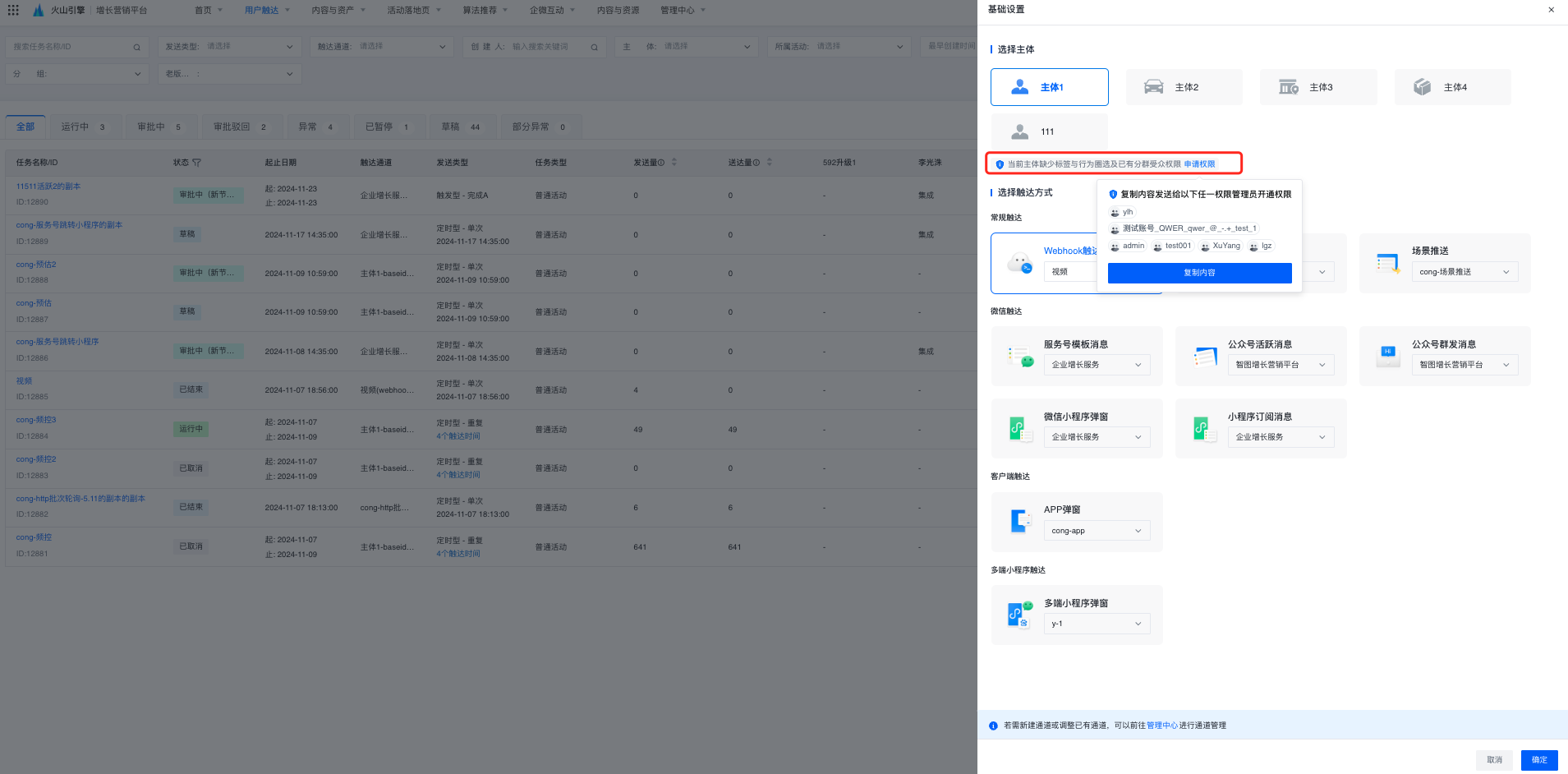Click the 搜索任务名称/ID input field
1568x774 pixels.
[76, 47]
